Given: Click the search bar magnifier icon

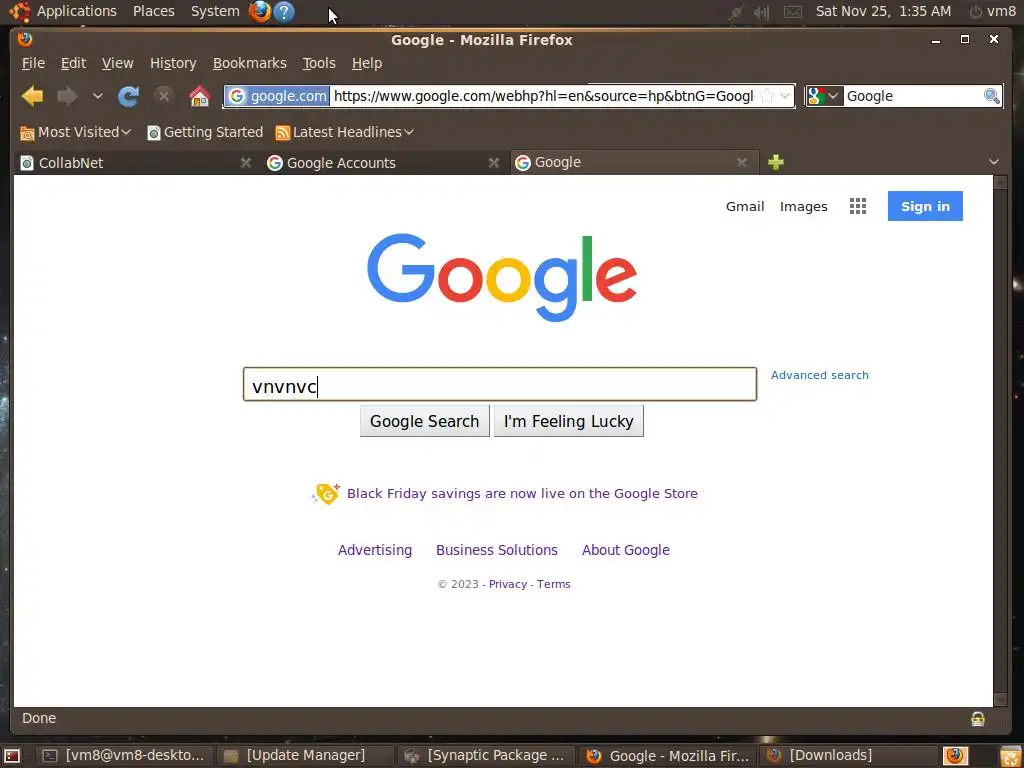Looking at the screenshot, I should (x=991, y=96).
